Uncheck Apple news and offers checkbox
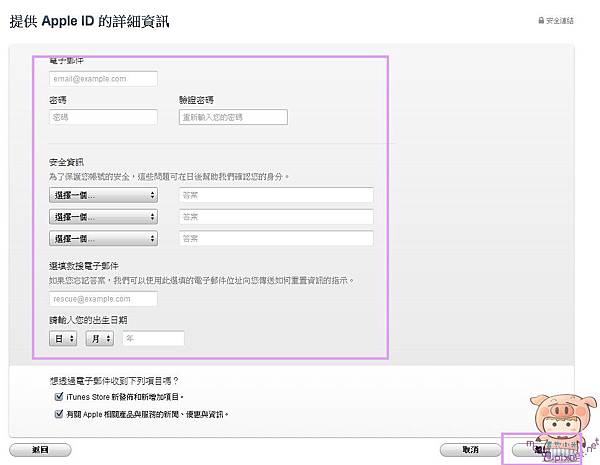The height and width of the screenshot is (465, 600). (x=59, y=414)
